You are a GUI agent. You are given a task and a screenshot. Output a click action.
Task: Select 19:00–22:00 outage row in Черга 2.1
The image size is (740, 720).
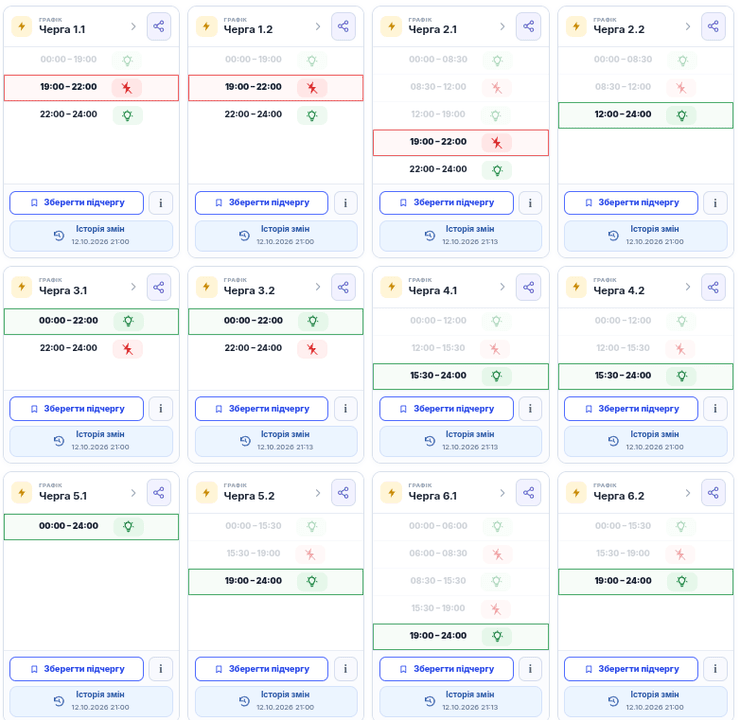(x=461, y=142)
